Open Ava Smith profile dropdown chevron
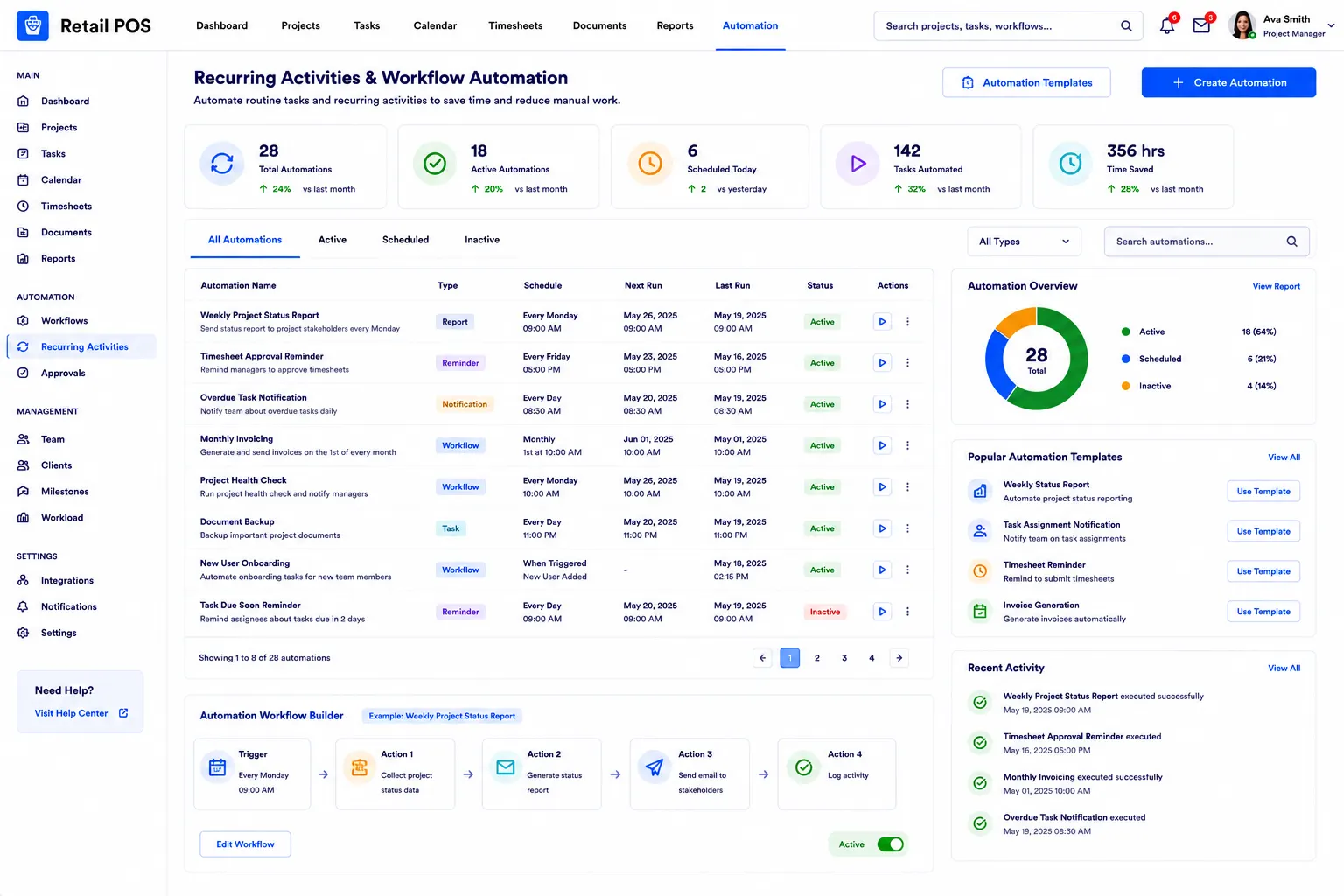 [x=1331, y=25]
